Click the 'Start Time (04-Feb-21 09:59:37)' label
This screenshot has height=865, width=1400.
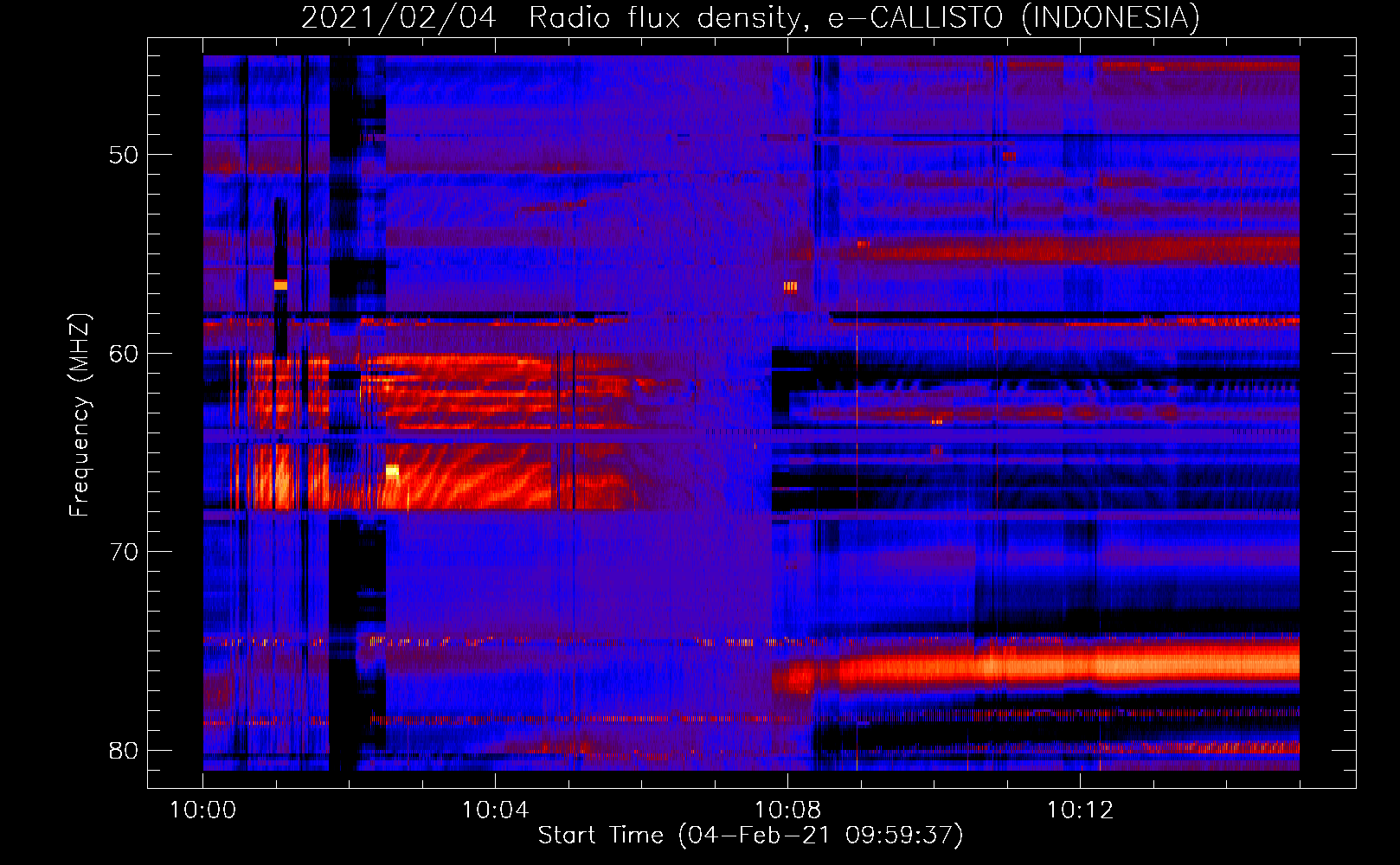coord(750,836)
